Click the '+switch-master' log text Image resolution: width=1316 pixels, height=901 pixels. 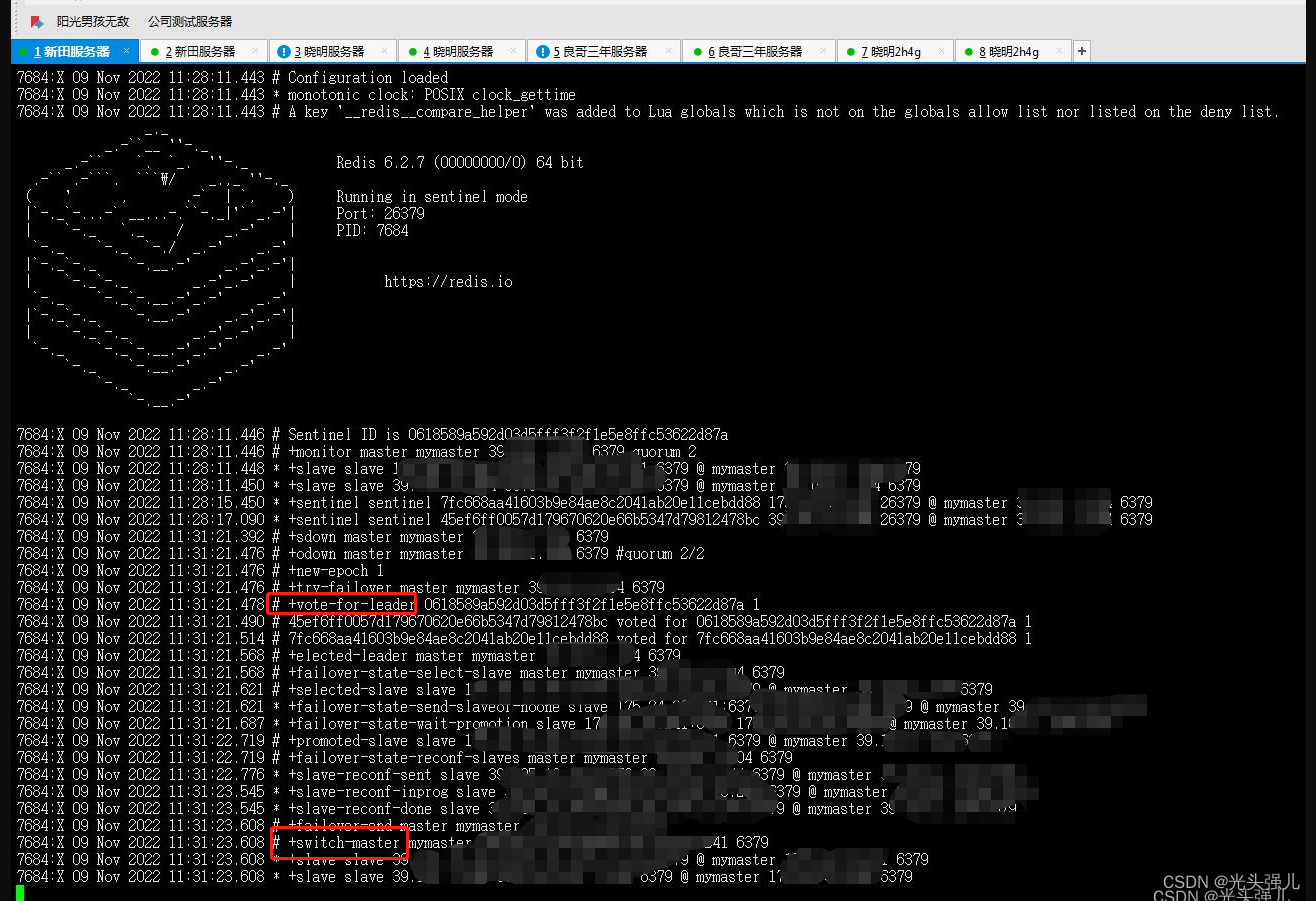click(344, 842)
